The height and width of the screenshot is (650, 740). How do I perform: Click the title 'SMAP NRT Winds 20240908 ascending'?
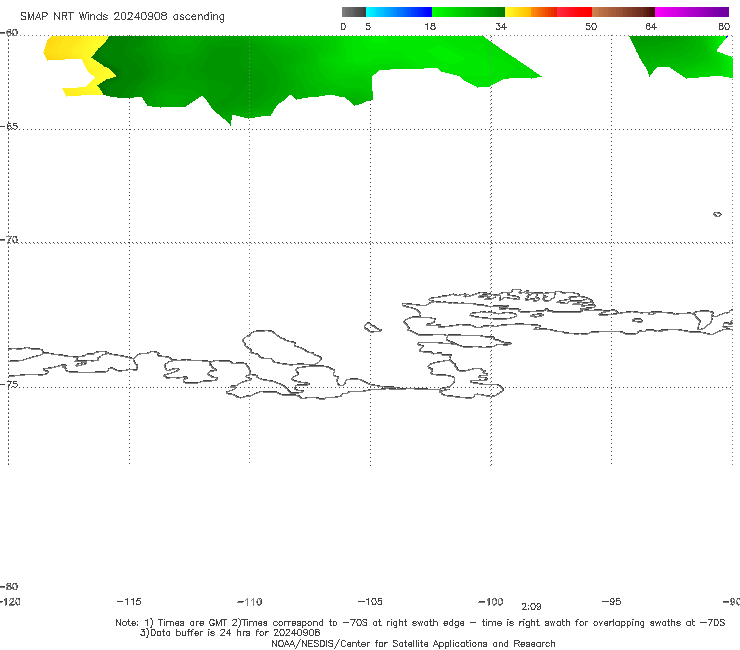(122, 17)
